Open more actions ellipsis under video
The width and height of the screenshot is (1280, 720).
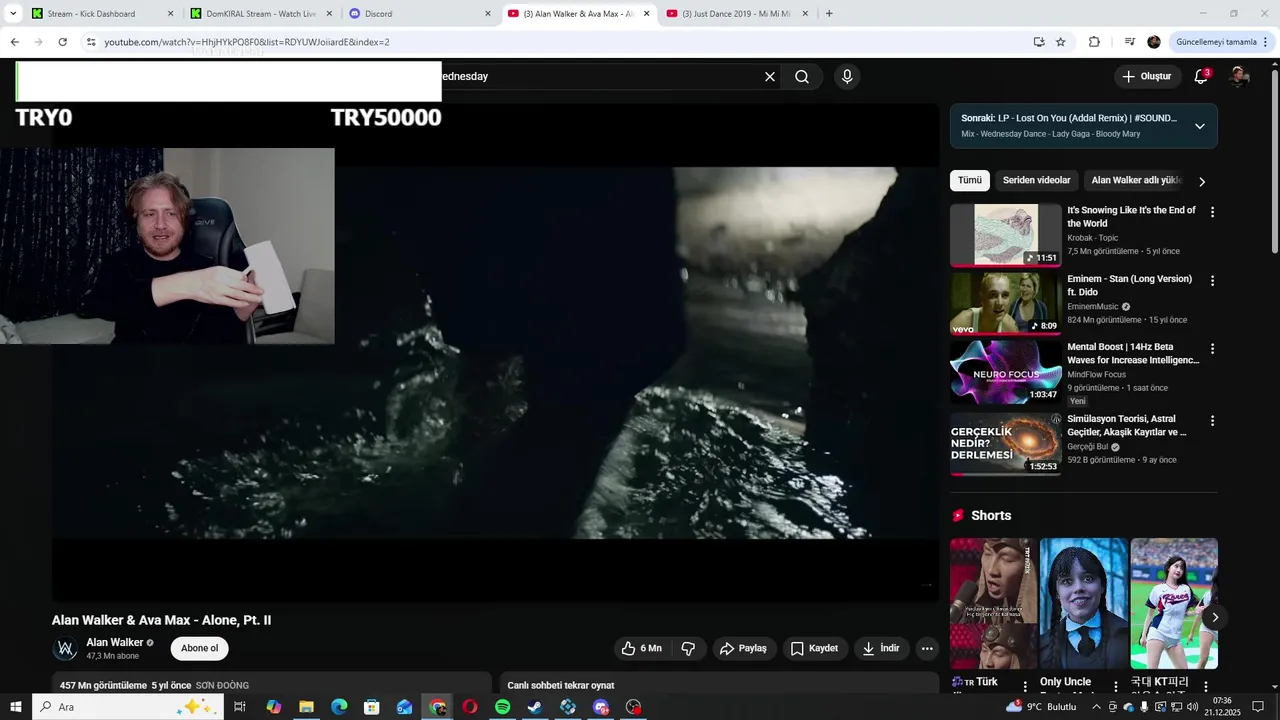coord(927,648)
